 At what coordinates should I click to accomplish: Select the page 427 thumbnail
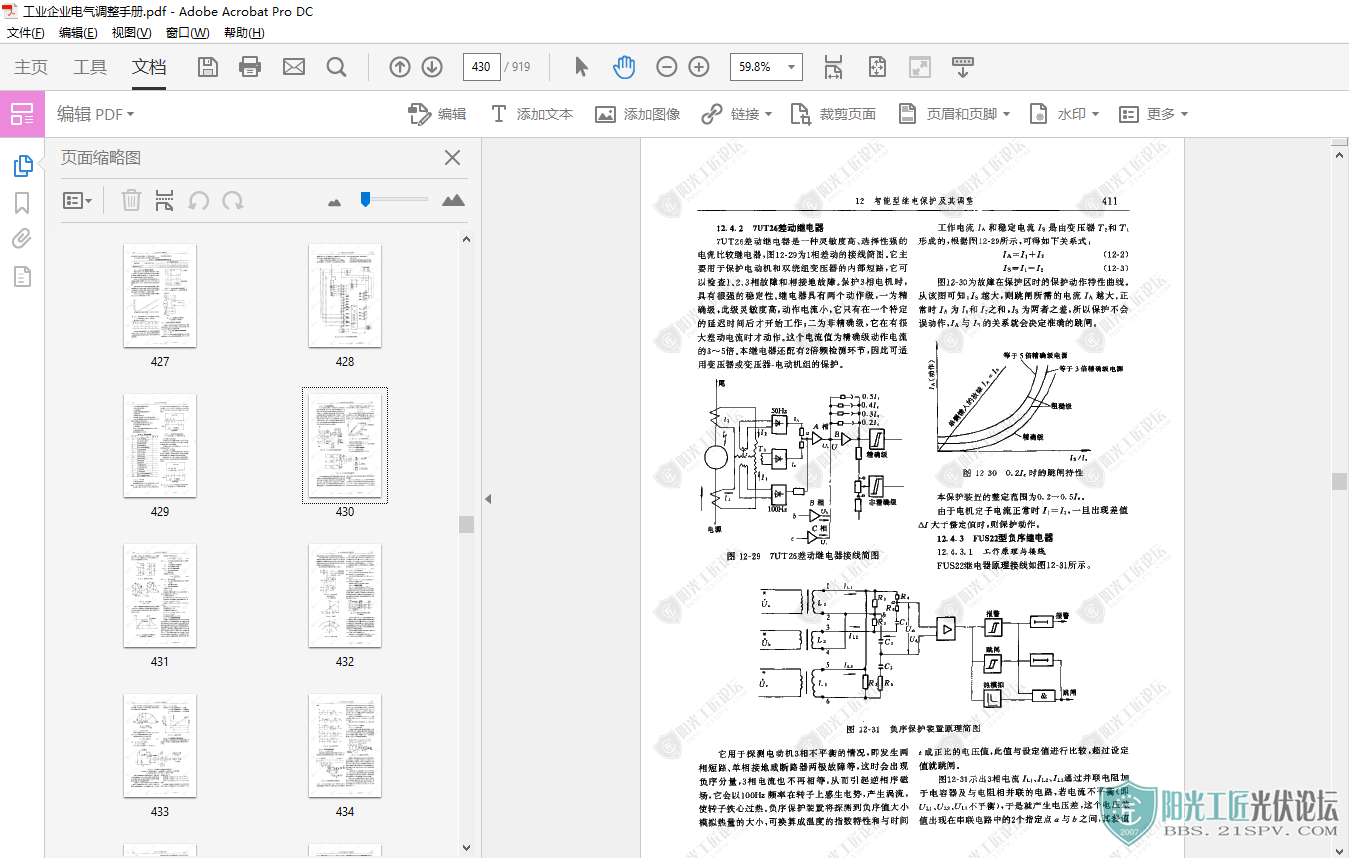pos(160,295)
